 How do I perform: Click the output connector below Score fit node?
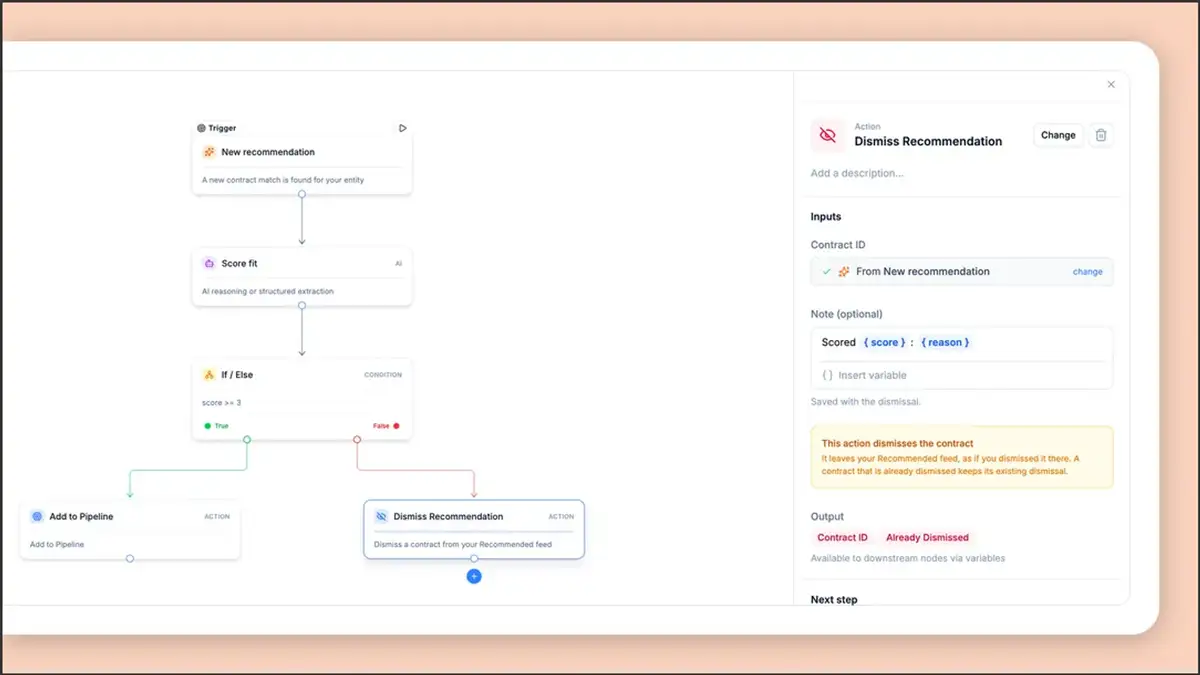pos(302,305)
